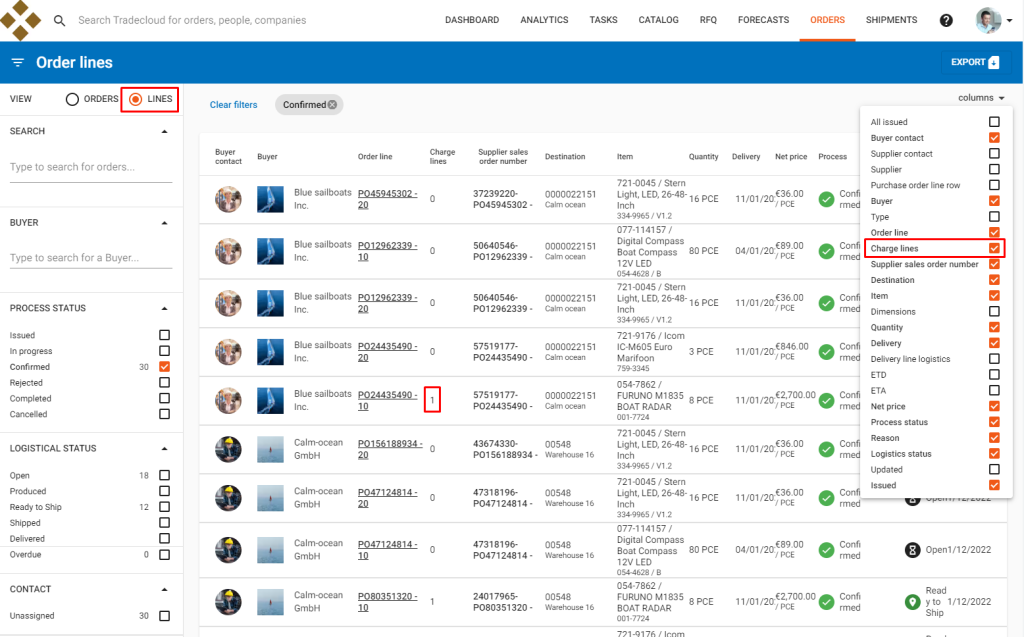1024x637 pixels.
Task: Check the Issued process status filter
Action: [x=165, y=335]
